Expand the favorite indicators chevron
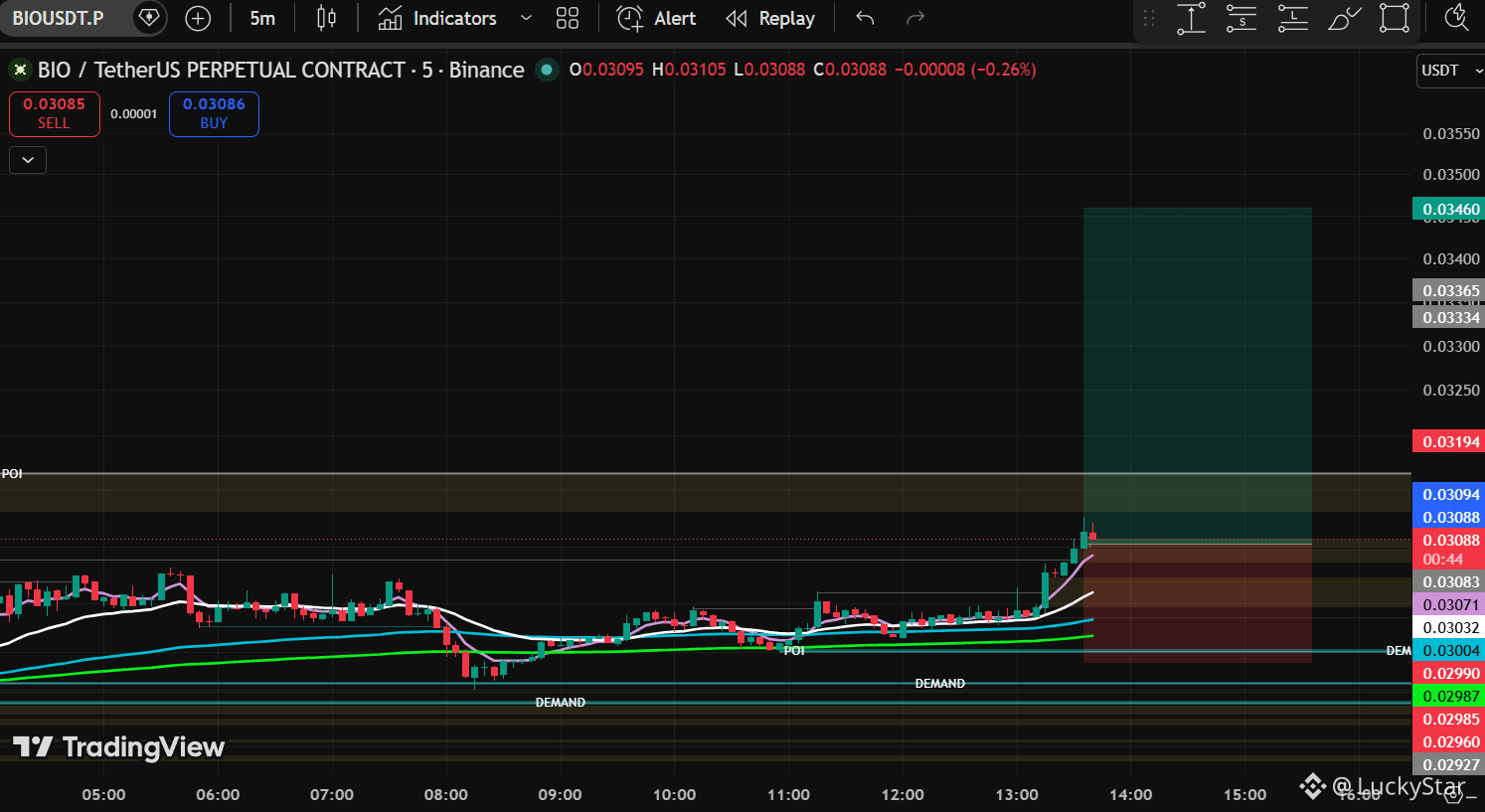1485x812 pixels. coord(526,18)
